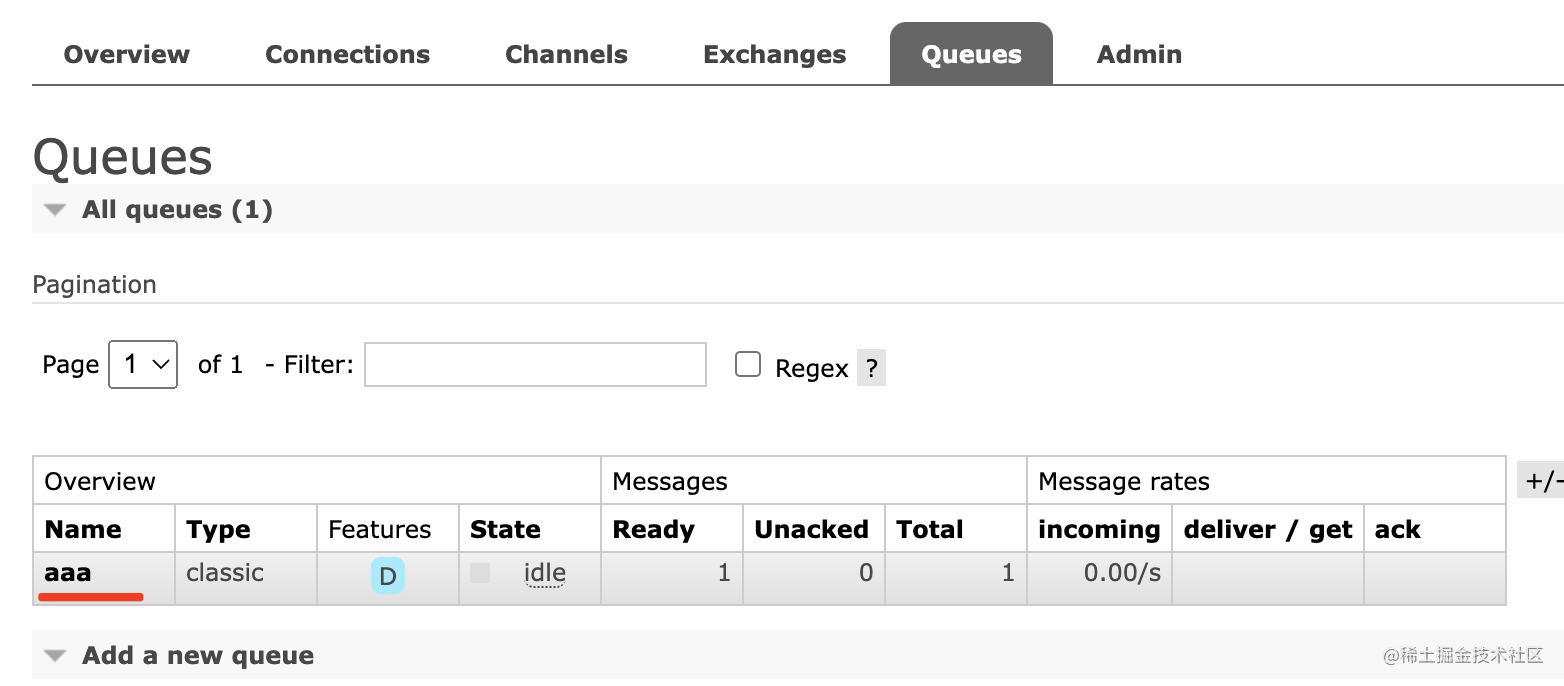
Task: Click the Regex help question mark
Action: click(871, 368)
